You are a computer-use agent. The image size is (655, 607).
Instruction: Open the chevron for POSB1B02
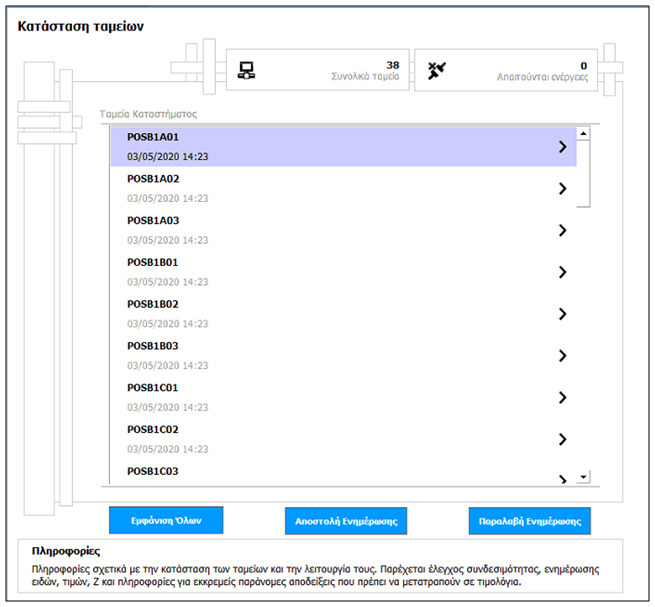562,314
